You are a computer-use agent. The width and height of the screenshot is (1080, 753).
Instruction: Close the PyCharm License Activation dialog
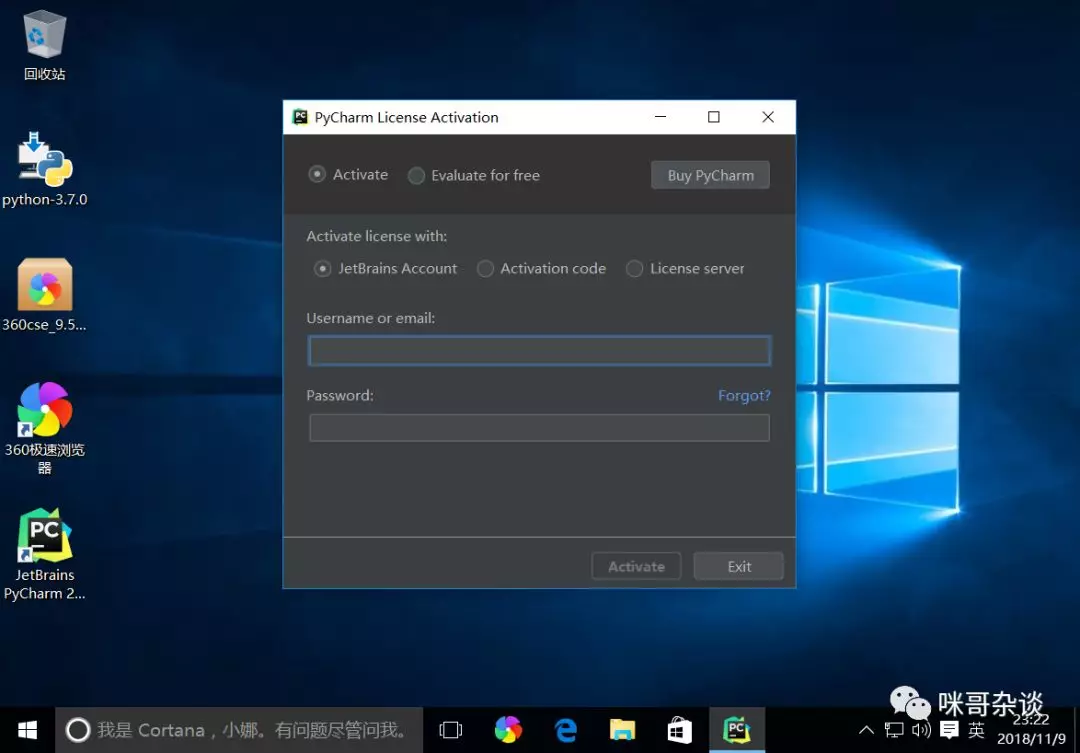point(768,117)
